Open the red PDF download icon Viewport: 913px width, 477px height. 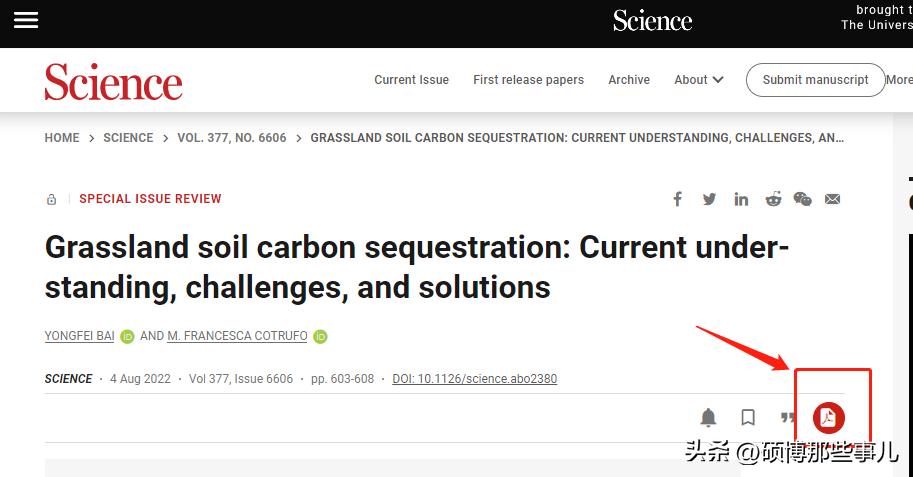point(828,417)
